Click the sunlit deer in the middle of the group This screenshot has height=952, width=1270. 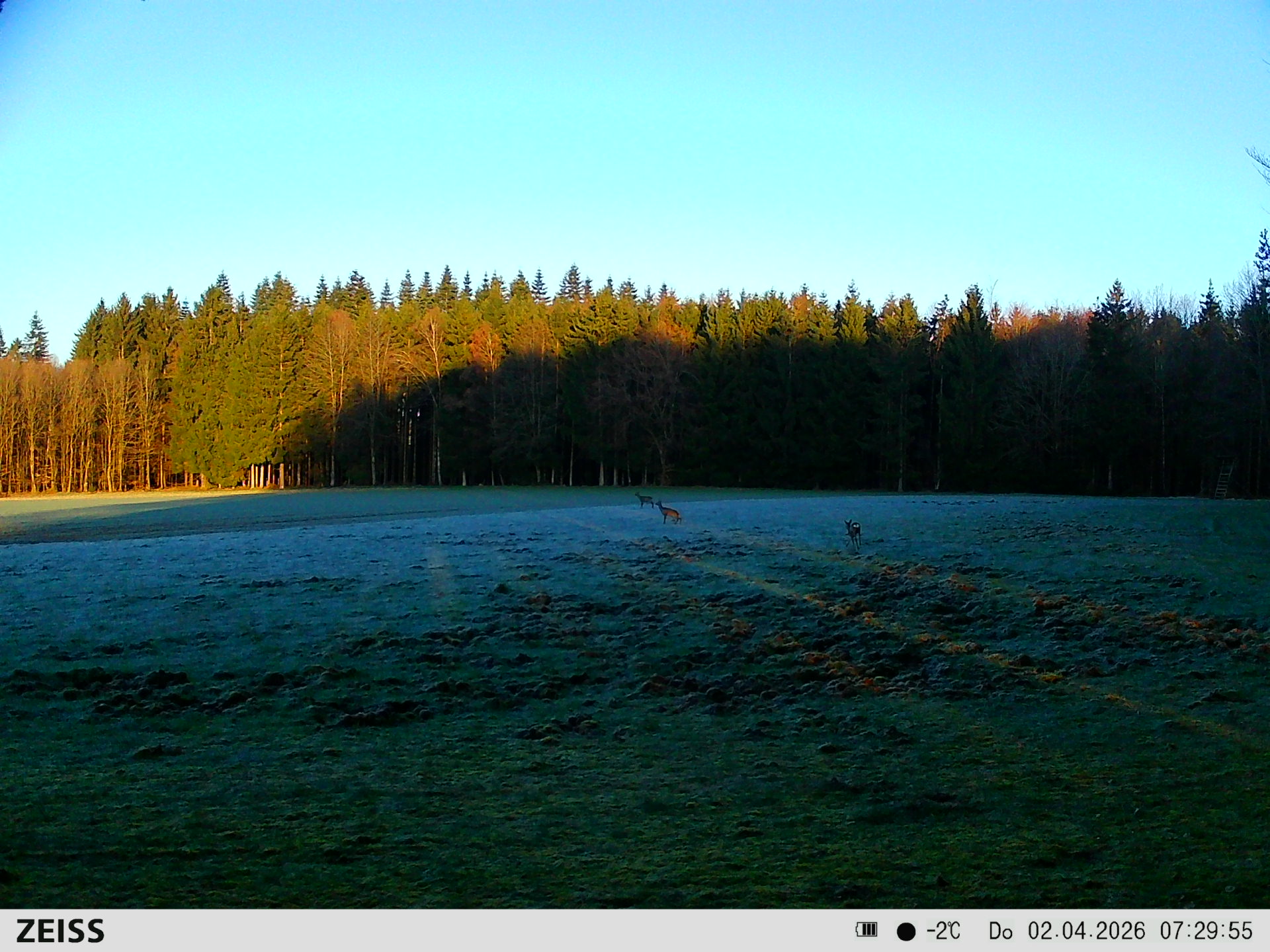coord(669,512)
